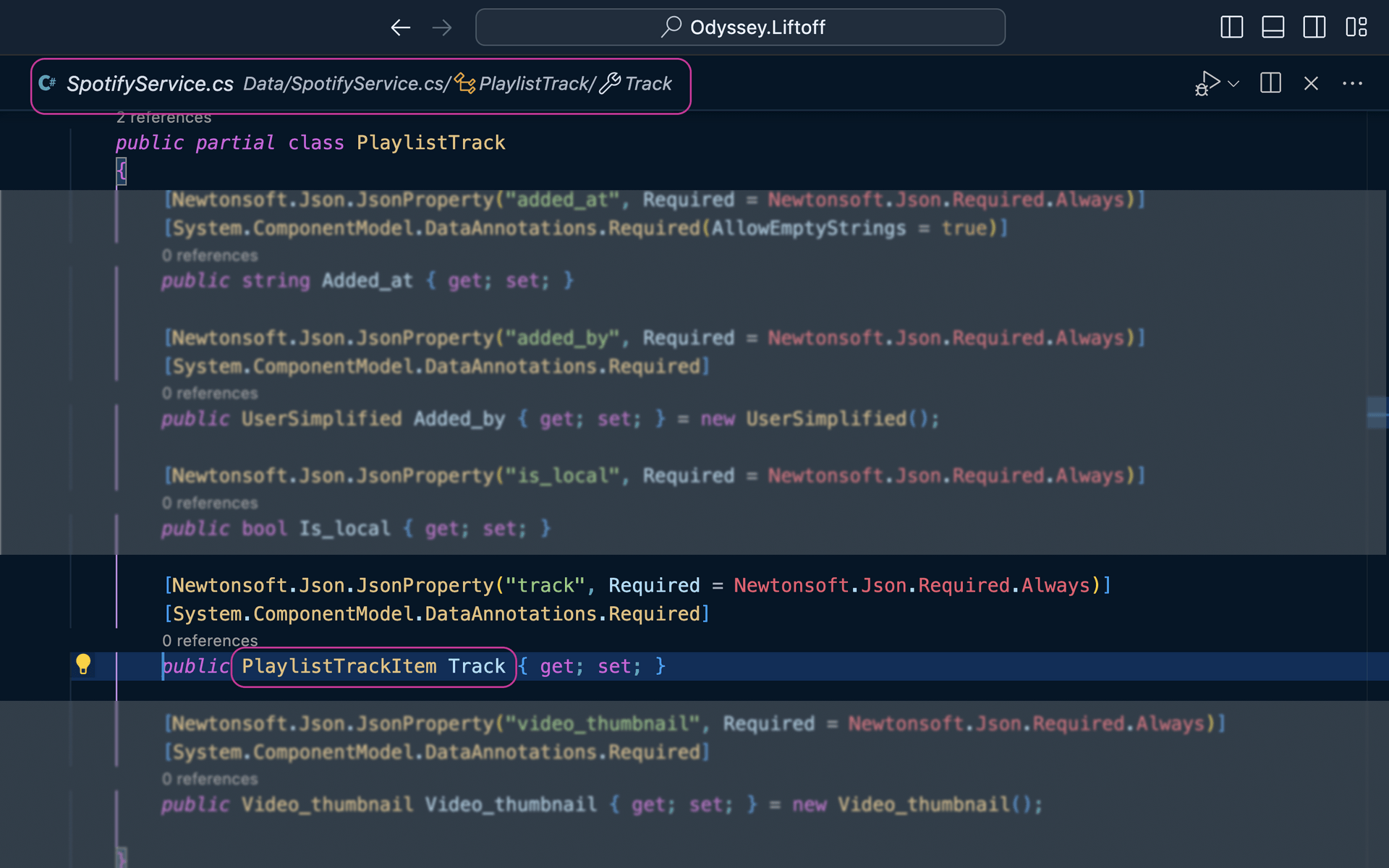Image resolution: width=1389 pixels, height=868 pixels.
Task: Select the SpotifyService.cs editor tab
Action: click(x=149, y=83)
